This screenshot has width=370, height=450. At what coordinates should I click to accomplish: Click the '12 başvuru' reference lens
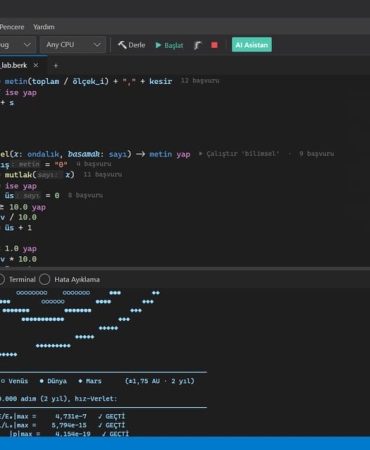[x=200, y=81]
